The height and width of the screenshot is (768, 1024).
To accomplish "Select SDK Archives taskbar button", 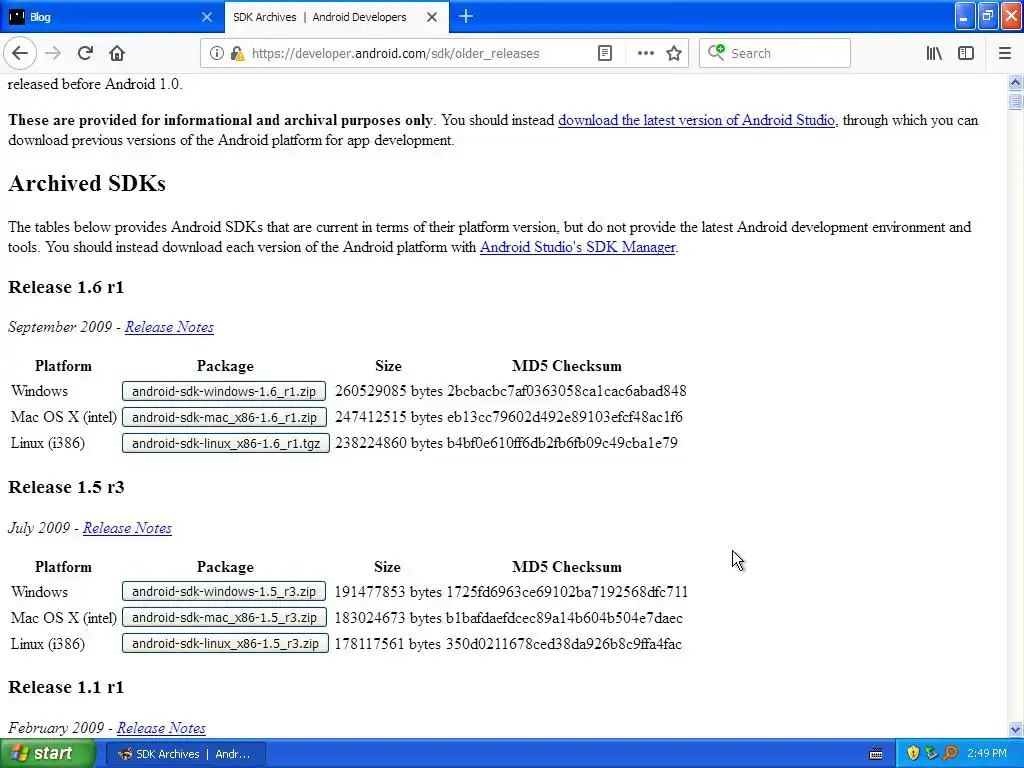I will coord(186,754).
